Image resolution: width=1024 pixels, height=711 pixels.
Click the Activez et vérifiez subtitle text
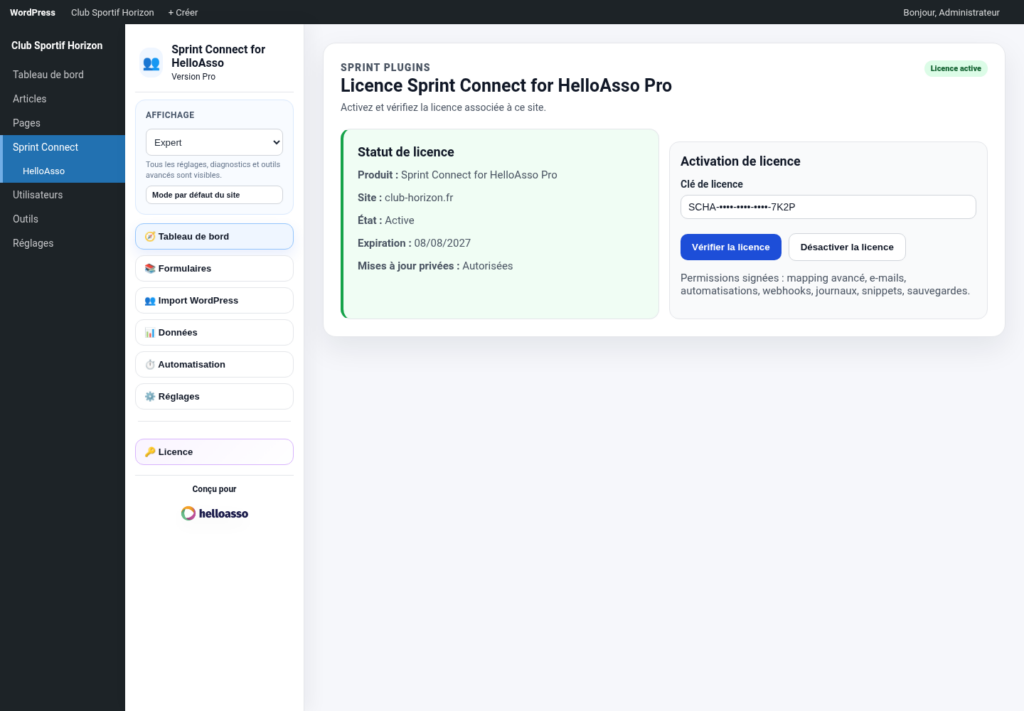pyautogui.click(x=443, y=107)
